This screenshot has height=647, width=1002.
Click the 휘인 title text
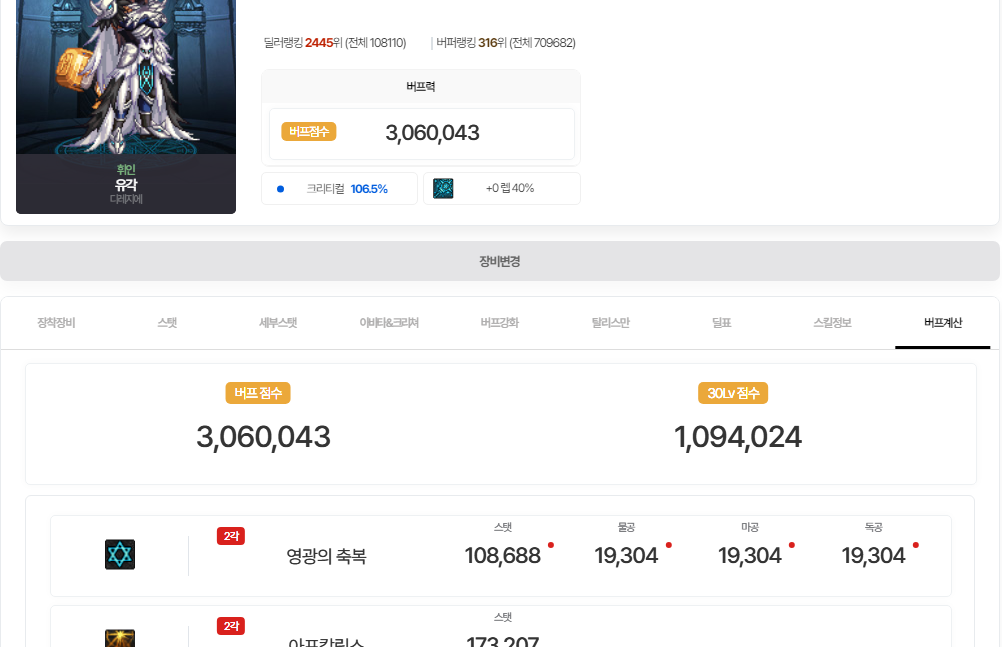click(x=126, y=169)
